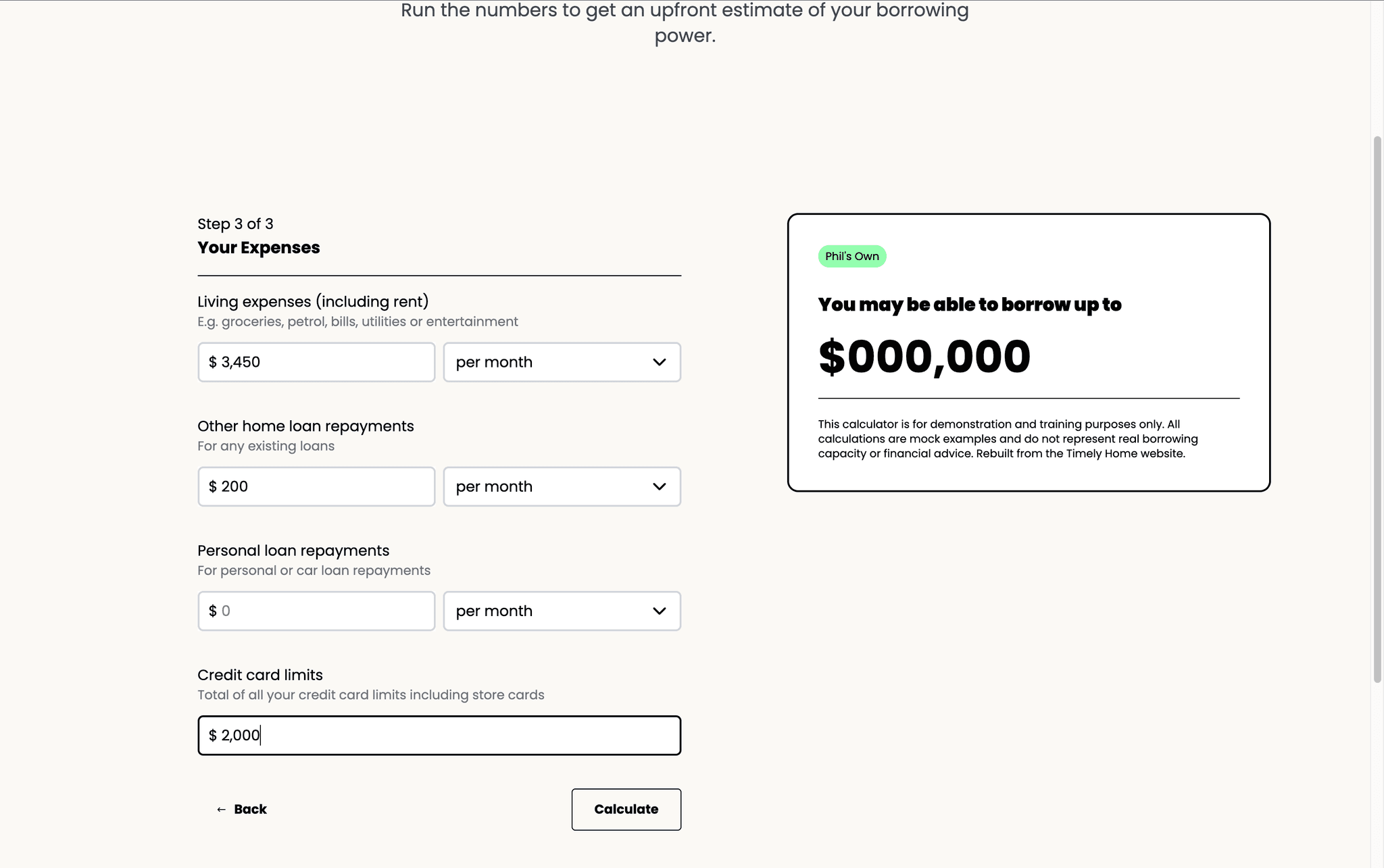Open other home loan repayments frequency dropdown
The height and width of the screenshot is (868, 1384).
click(x=562, y=486)
